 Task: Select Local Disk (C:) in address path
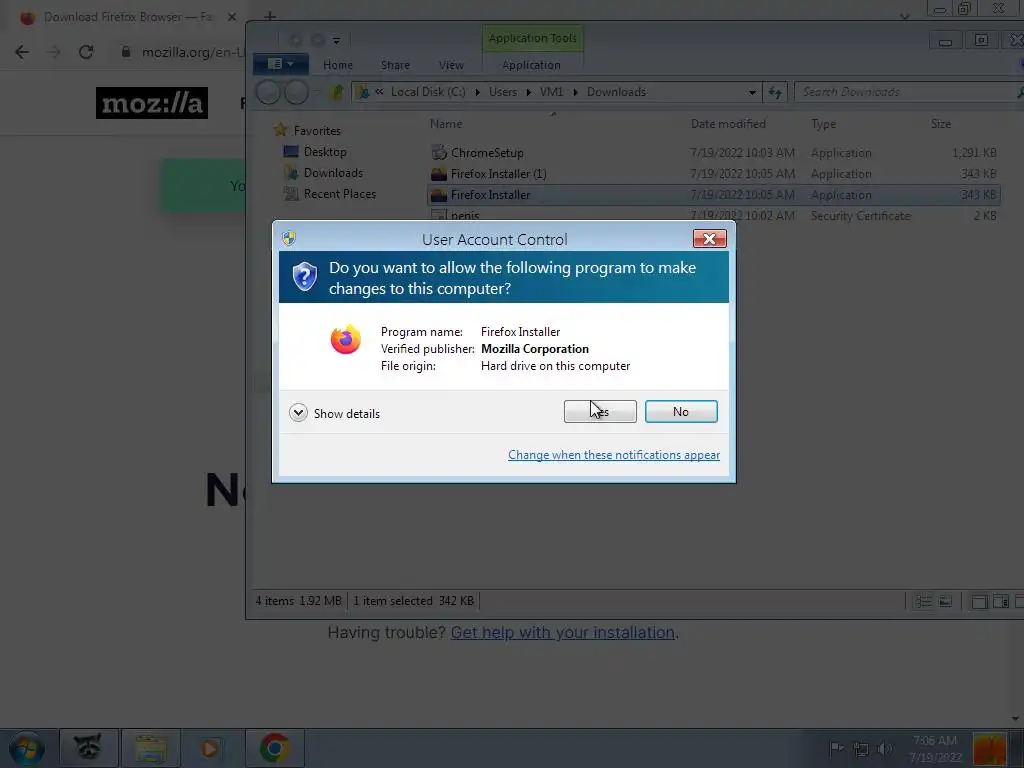[428, 92]
